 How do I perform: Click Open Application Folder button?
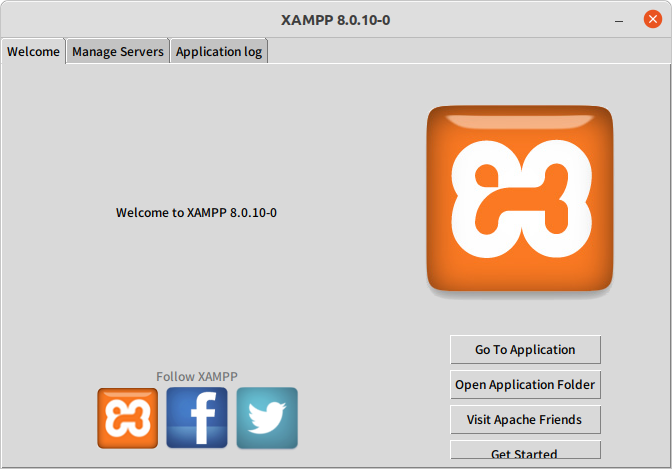525,385
